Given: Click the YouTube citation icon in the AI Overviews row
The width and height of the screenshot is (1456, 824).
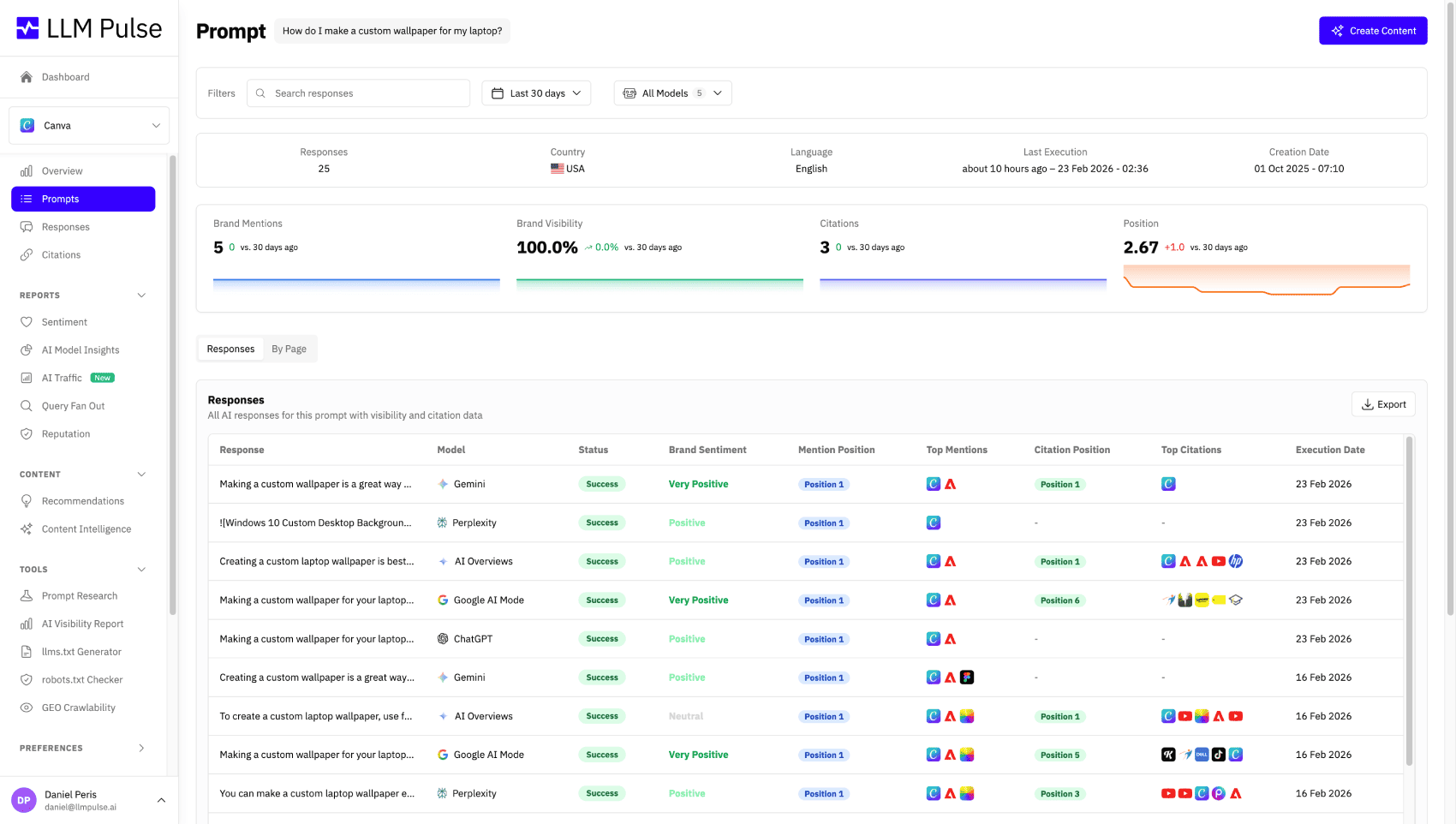Looking at the screenshot, I should [1218, 562].
